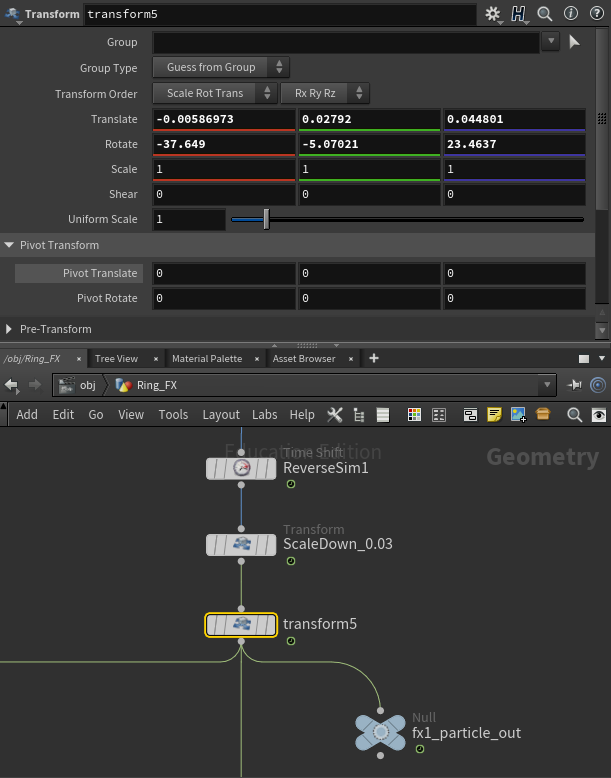Add a new pane tab with plus

[374, 358]
